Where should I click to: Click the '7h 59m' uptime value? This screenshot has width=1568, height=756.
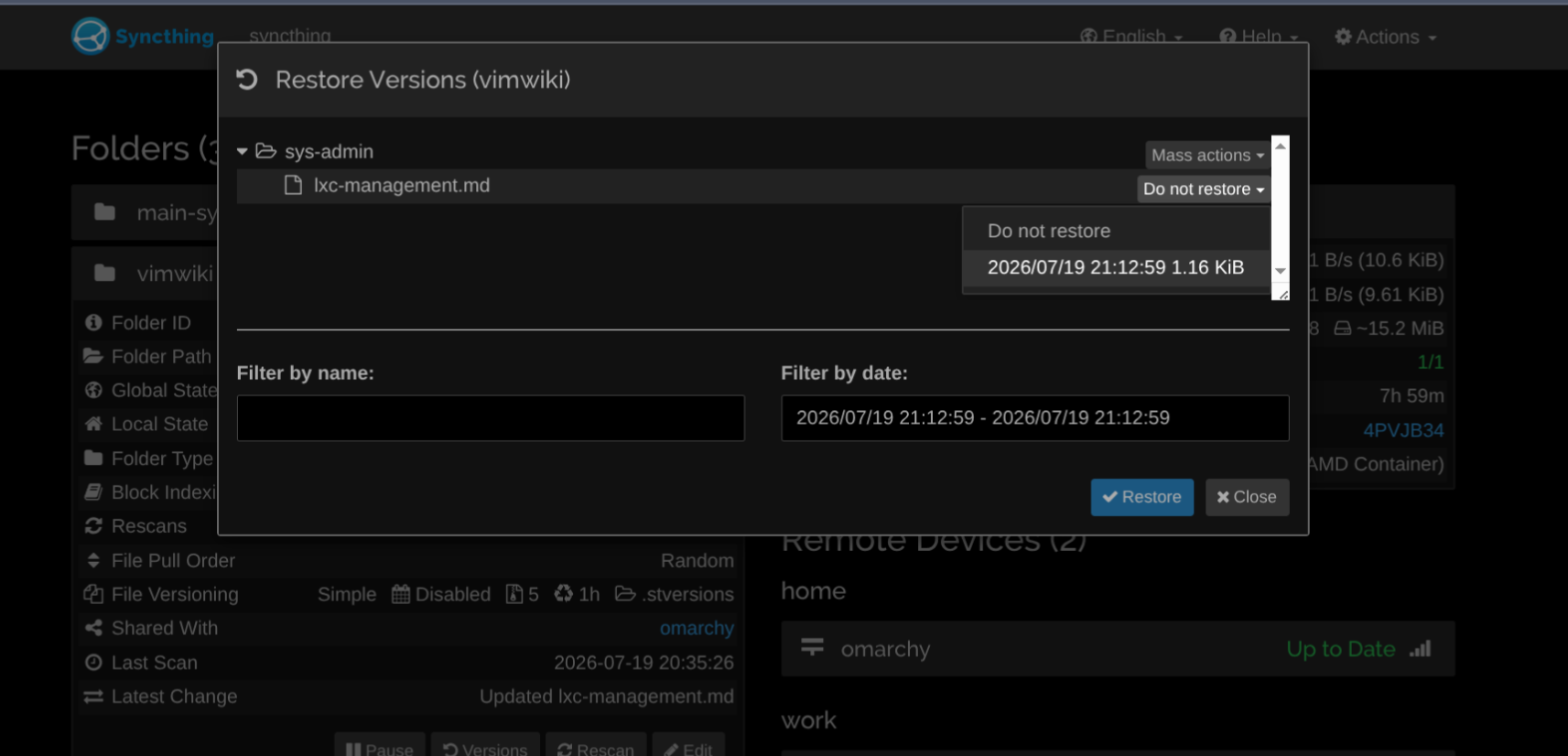pyautogui.click(x=1411, y=396)
